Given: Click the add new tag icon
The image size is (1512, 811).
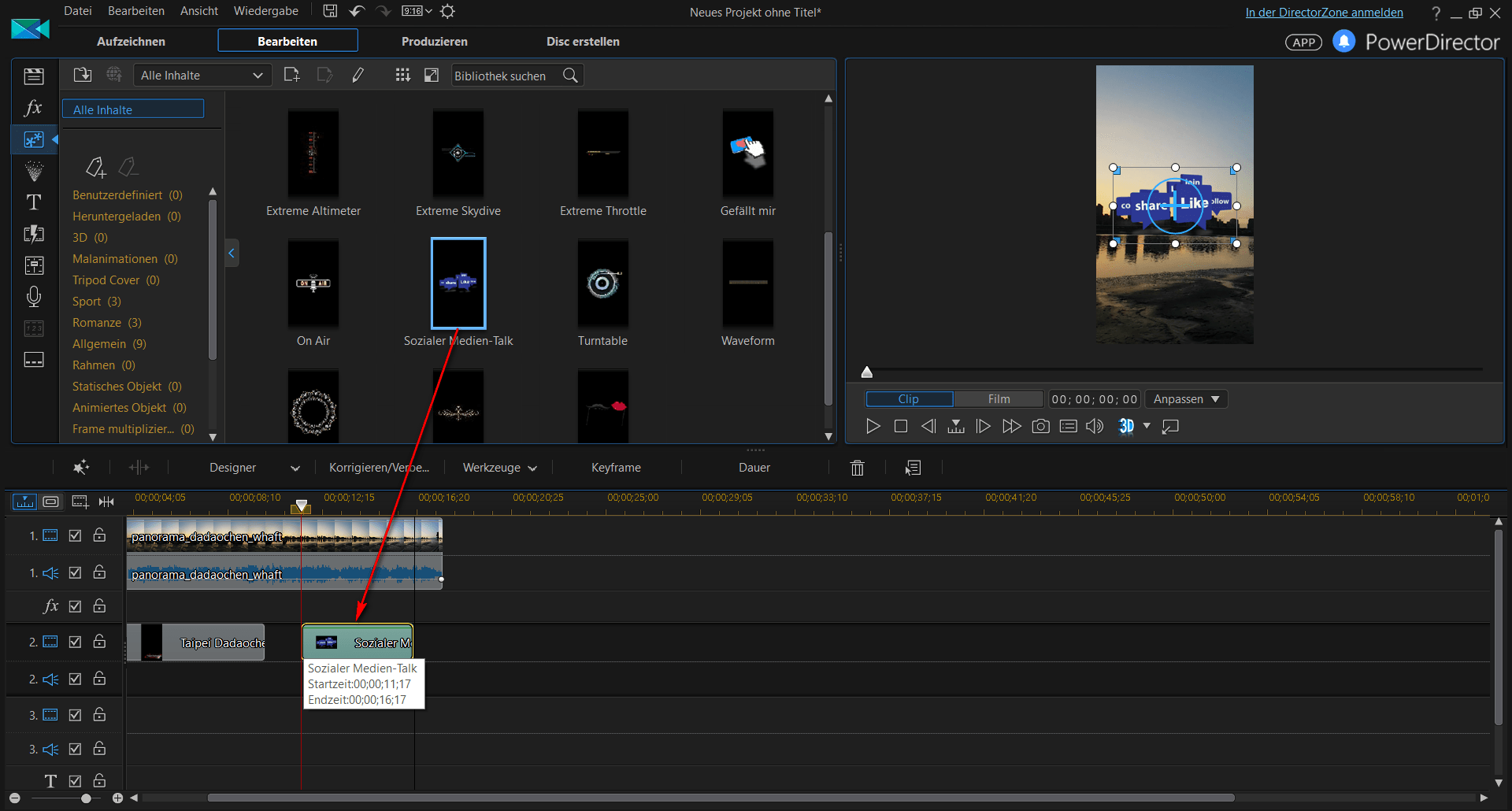Looking at the screenshot, I should click(x=95, y=167).
